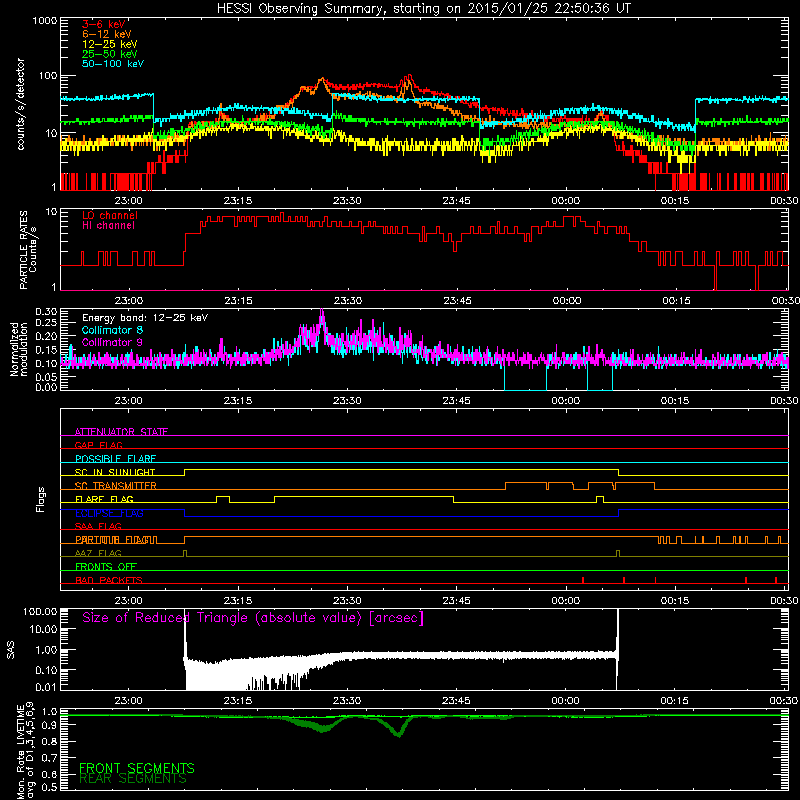Click 23:45 time label under modulation panel
This screenshot has height=800, width=800.
click(457, 401)
